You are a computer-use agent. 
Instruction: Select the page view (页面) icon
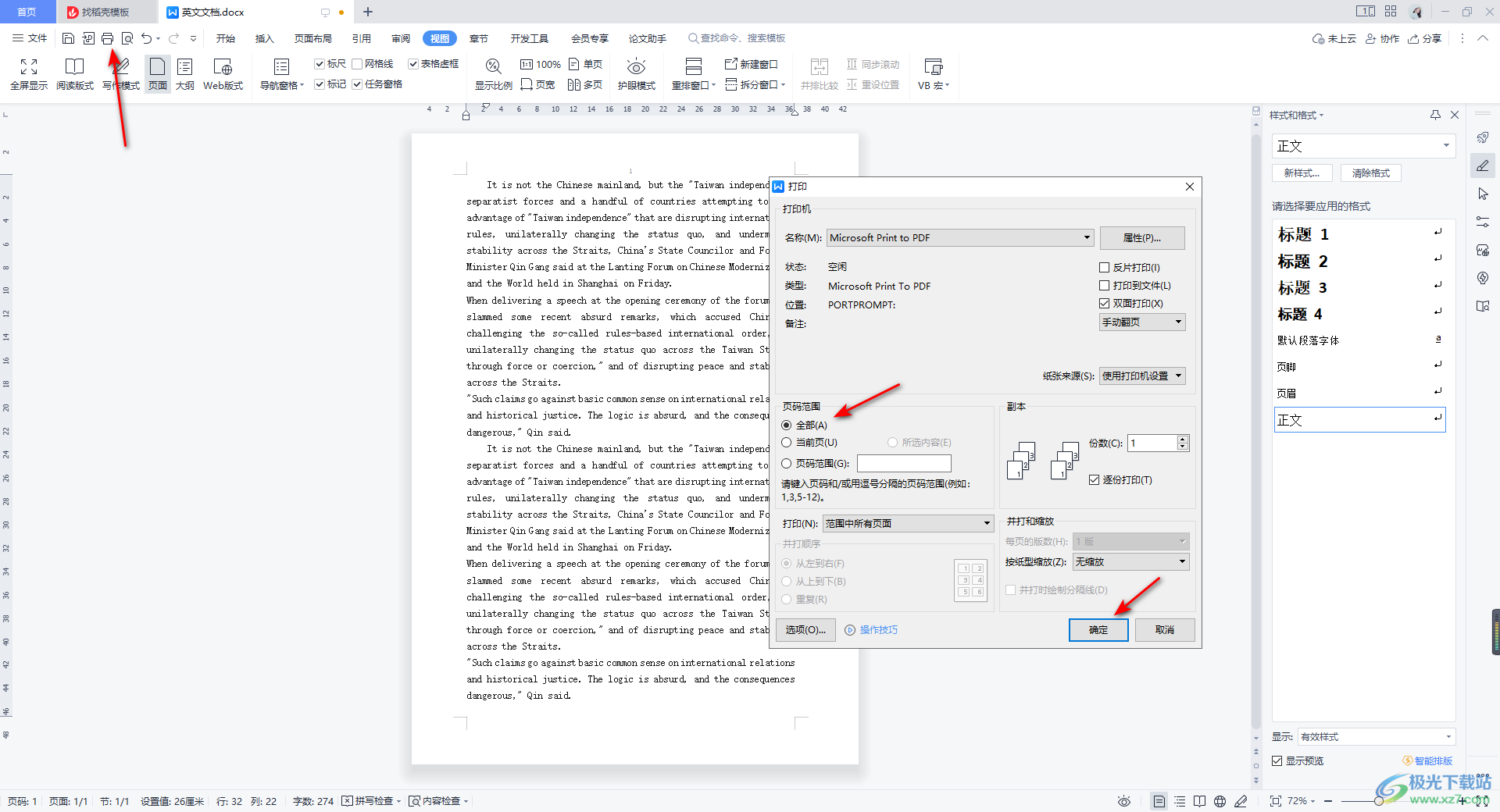pyautogui.click(x=158, y=74)
